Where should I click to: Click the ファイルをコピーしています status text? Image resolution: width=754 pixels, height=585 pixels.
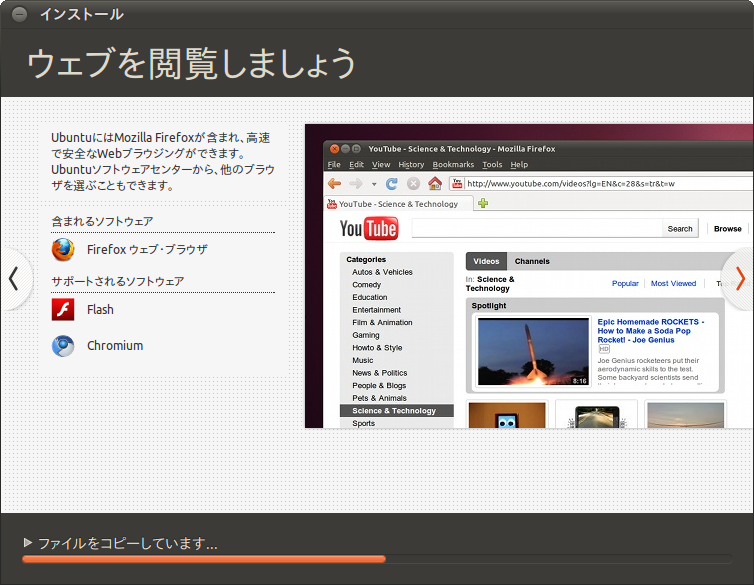[127, 544]
